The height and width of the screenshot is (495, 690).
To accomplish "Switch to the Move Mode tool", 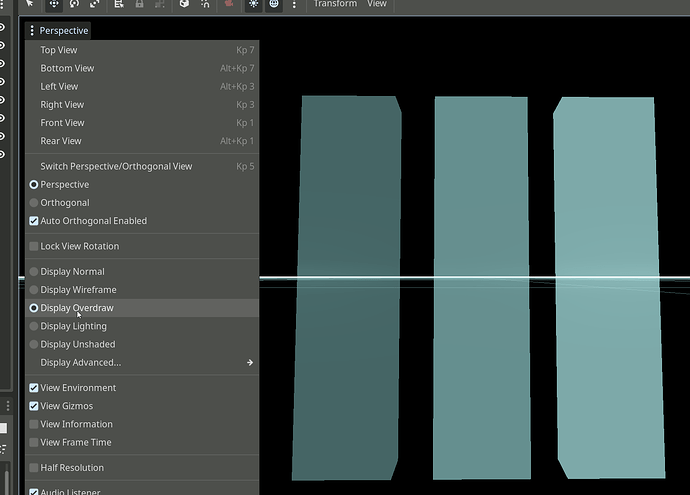I will pyautogui.click(x=54, y=4).
